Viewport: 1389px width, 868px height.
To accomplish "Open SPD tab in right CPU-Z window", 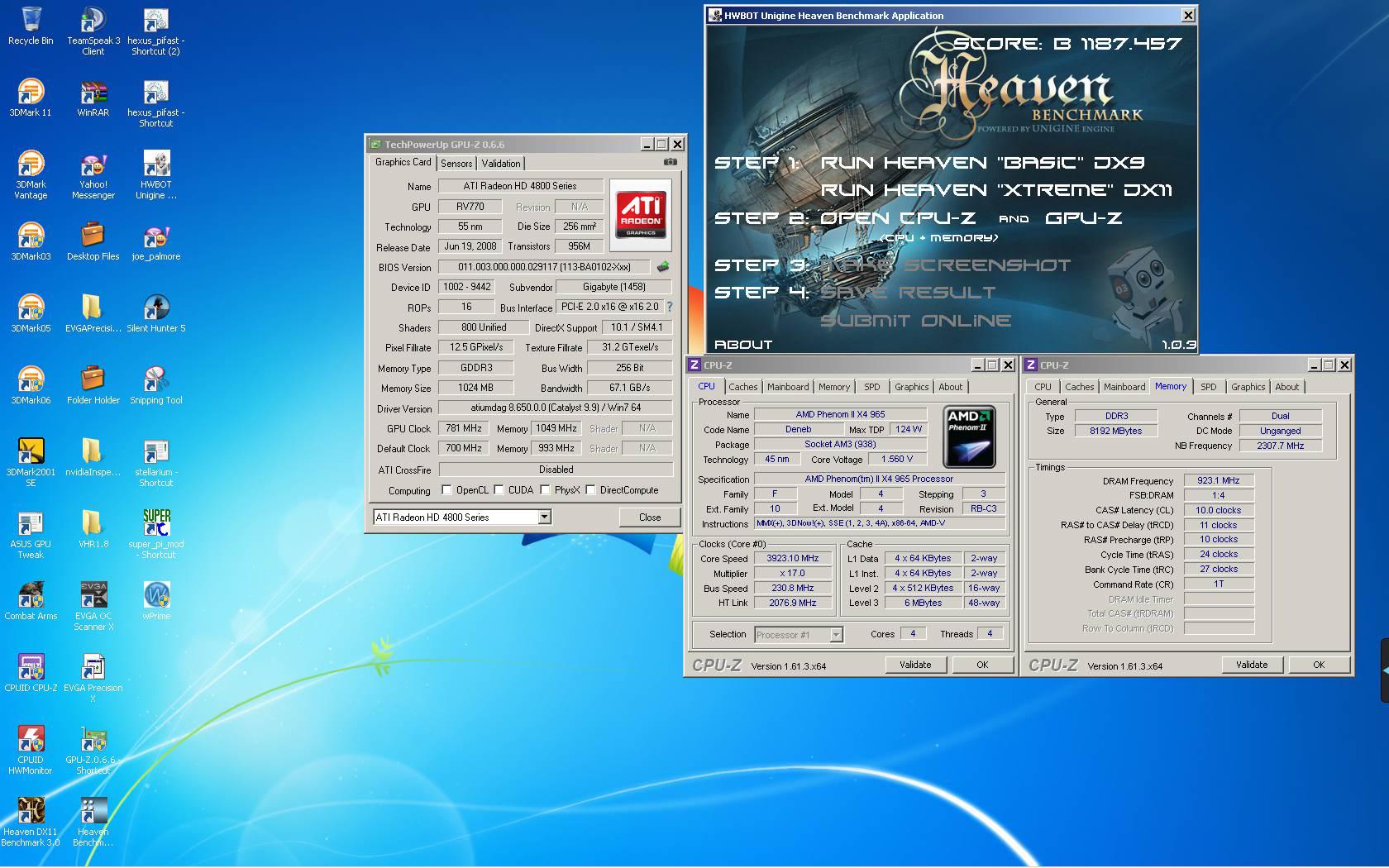I will [1208, 387].
